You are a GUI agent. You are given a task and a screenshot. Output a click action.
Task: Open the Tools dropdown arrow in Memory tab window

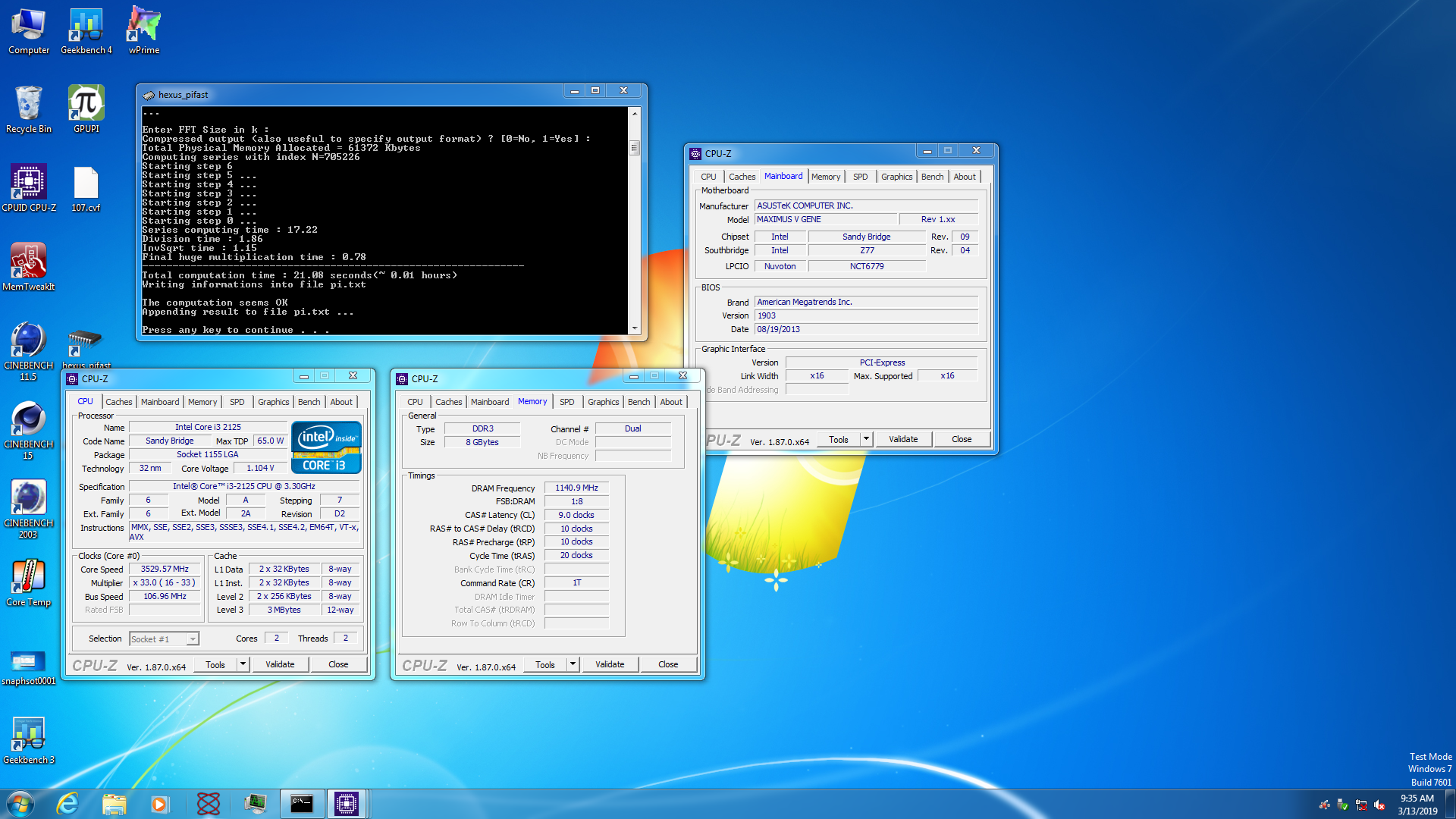pos(573,664)
